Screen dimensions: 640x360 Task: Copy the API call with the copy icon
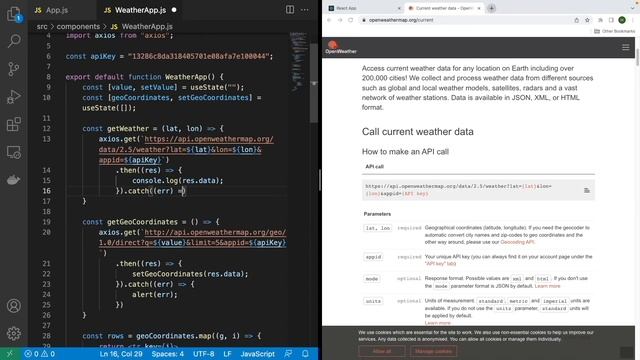coord(587,190)
